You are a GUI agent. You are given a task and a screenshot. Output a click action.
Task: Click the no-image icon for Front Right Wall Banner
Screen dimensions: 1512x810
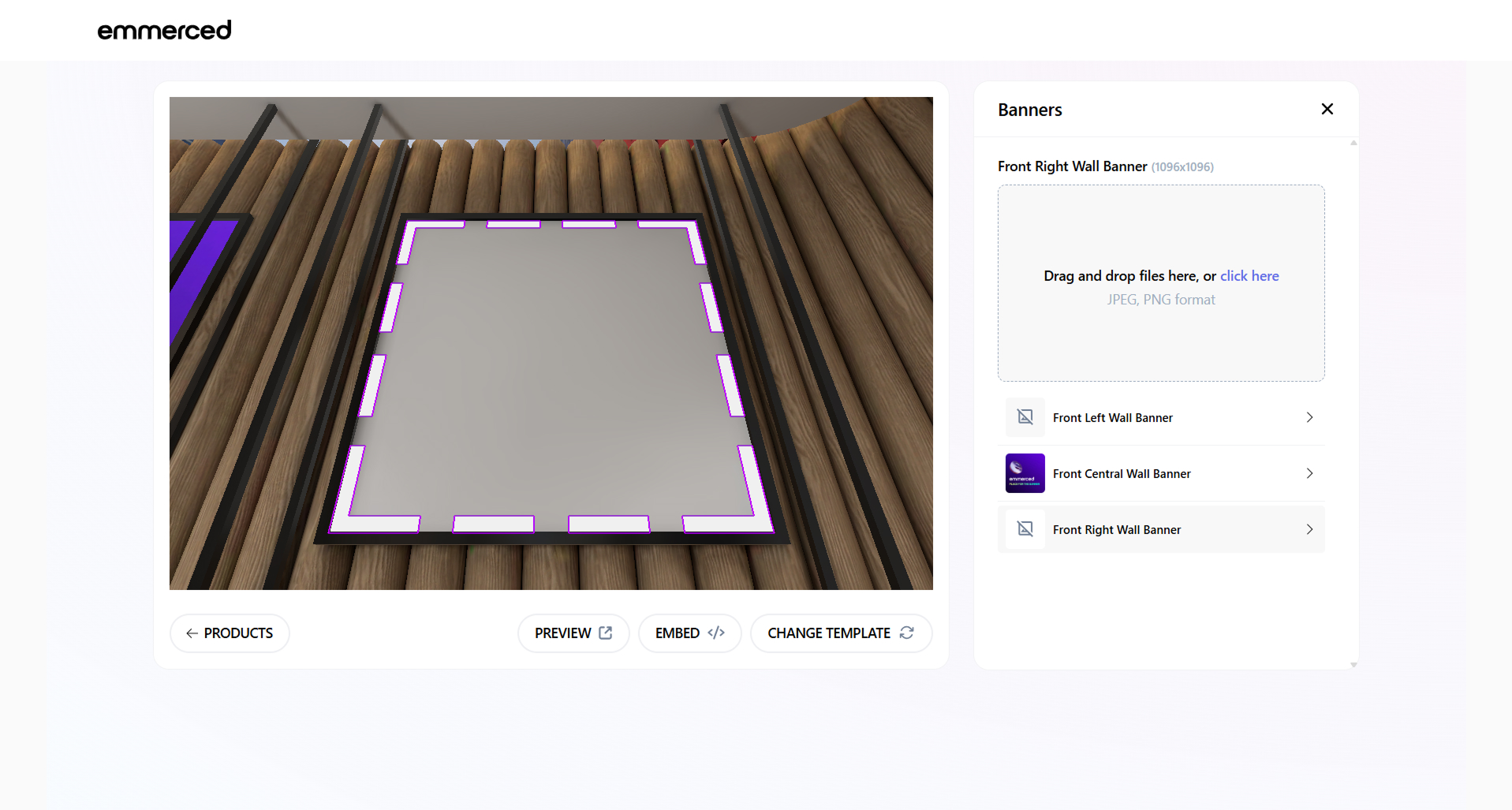click(x=1025, y=529)
